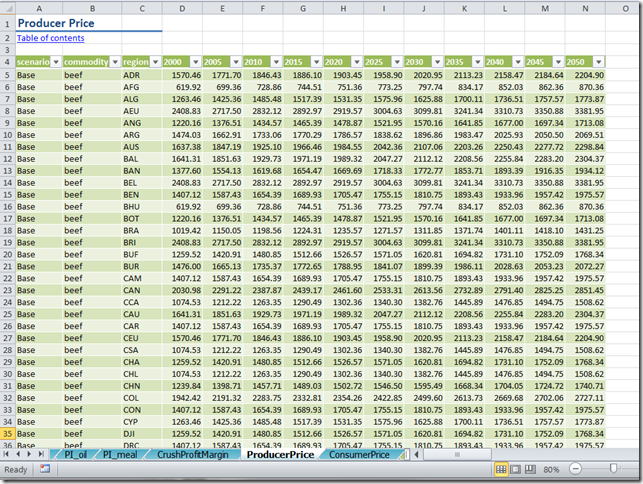Click the Select All corner box
Viewport: 643px width, 484px height.
click(7, 8)
